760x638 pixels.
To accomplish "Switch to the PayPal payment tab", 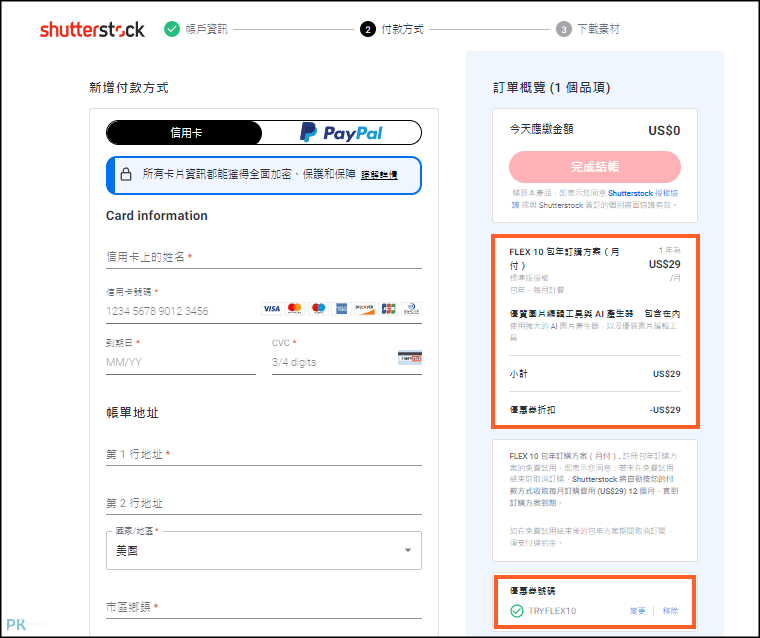I will [x=342, y=133].
